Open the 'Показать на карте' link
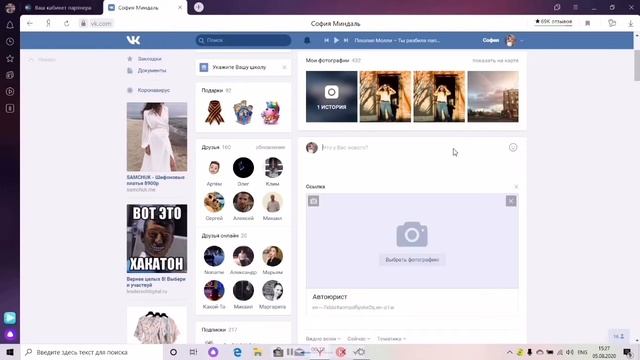The image size is (640, 360). (x=495, y=60)
